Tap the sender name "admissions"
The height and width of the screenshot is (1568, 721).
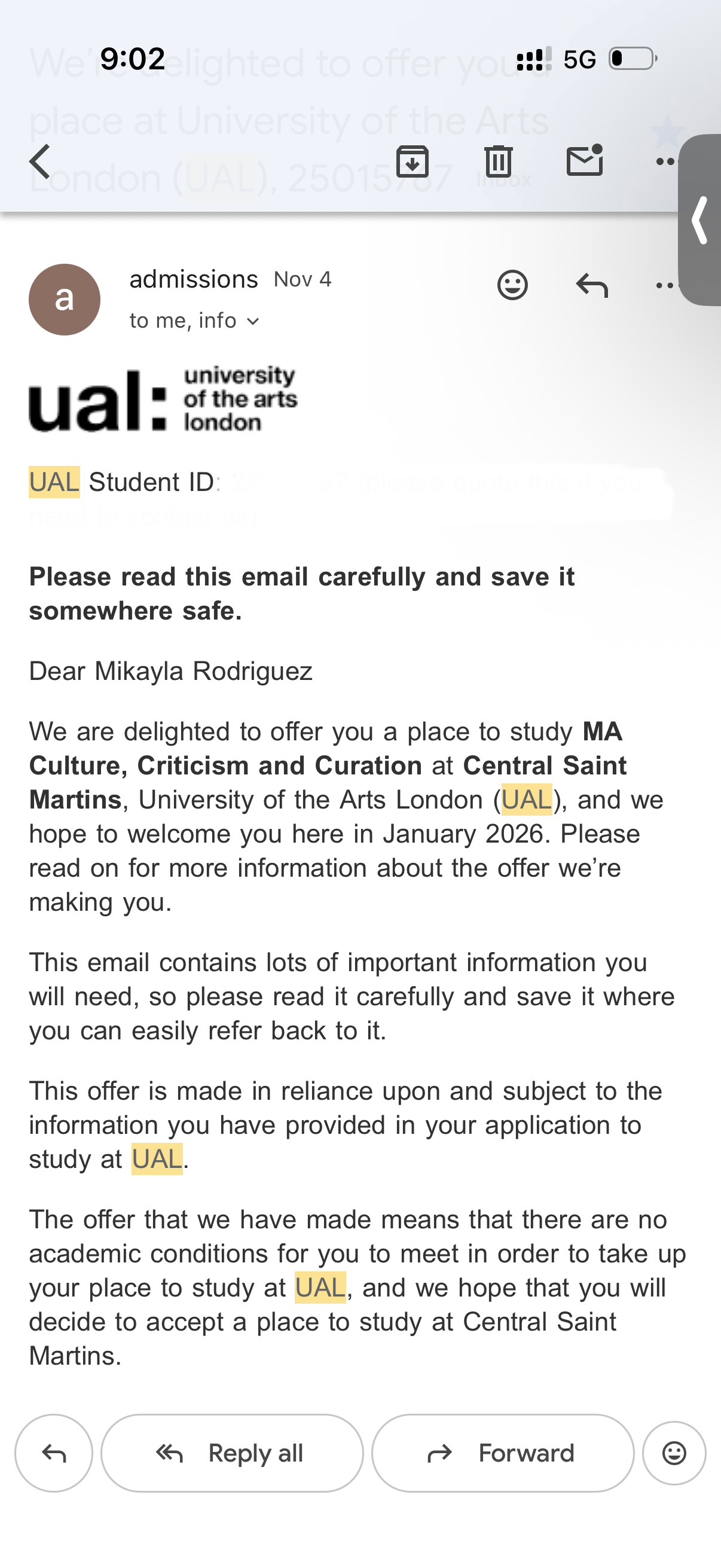(194, 279)
